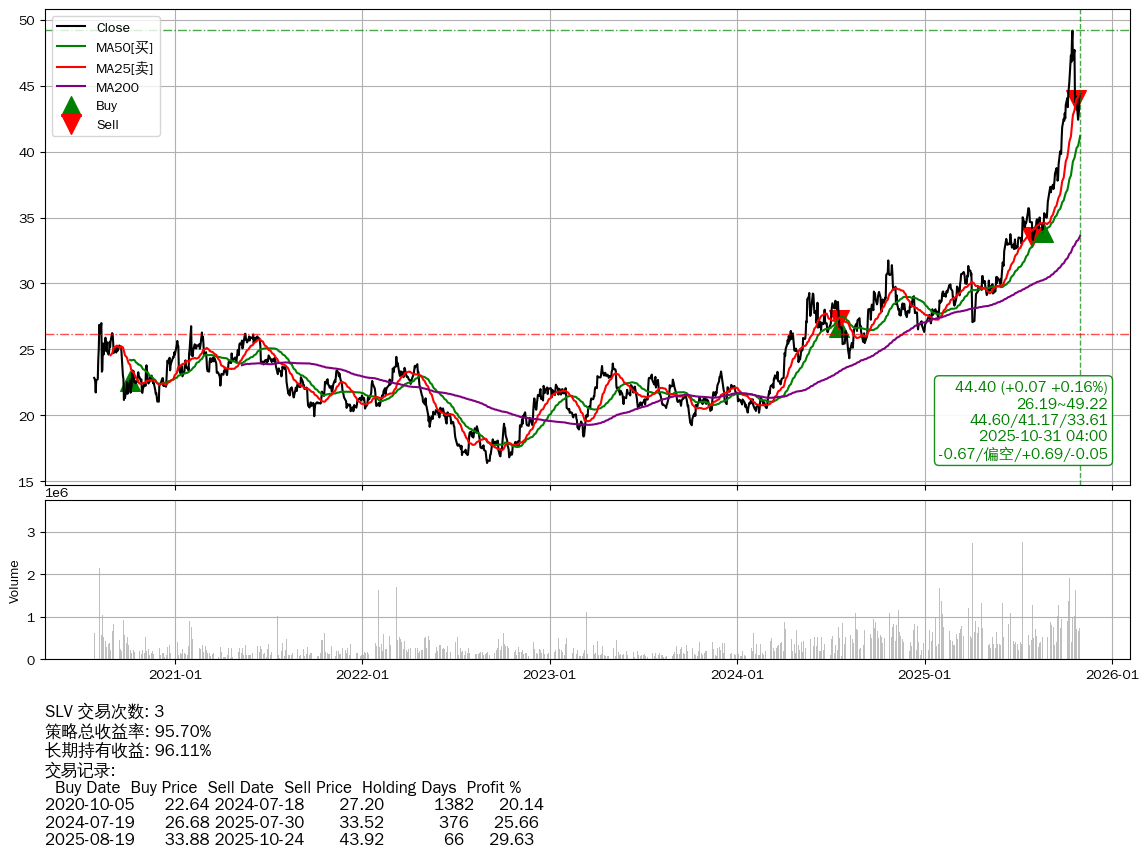Click the Volume axis label
Image resolution: width=1148 pixels, height=857 pixels.
[14, 581]
